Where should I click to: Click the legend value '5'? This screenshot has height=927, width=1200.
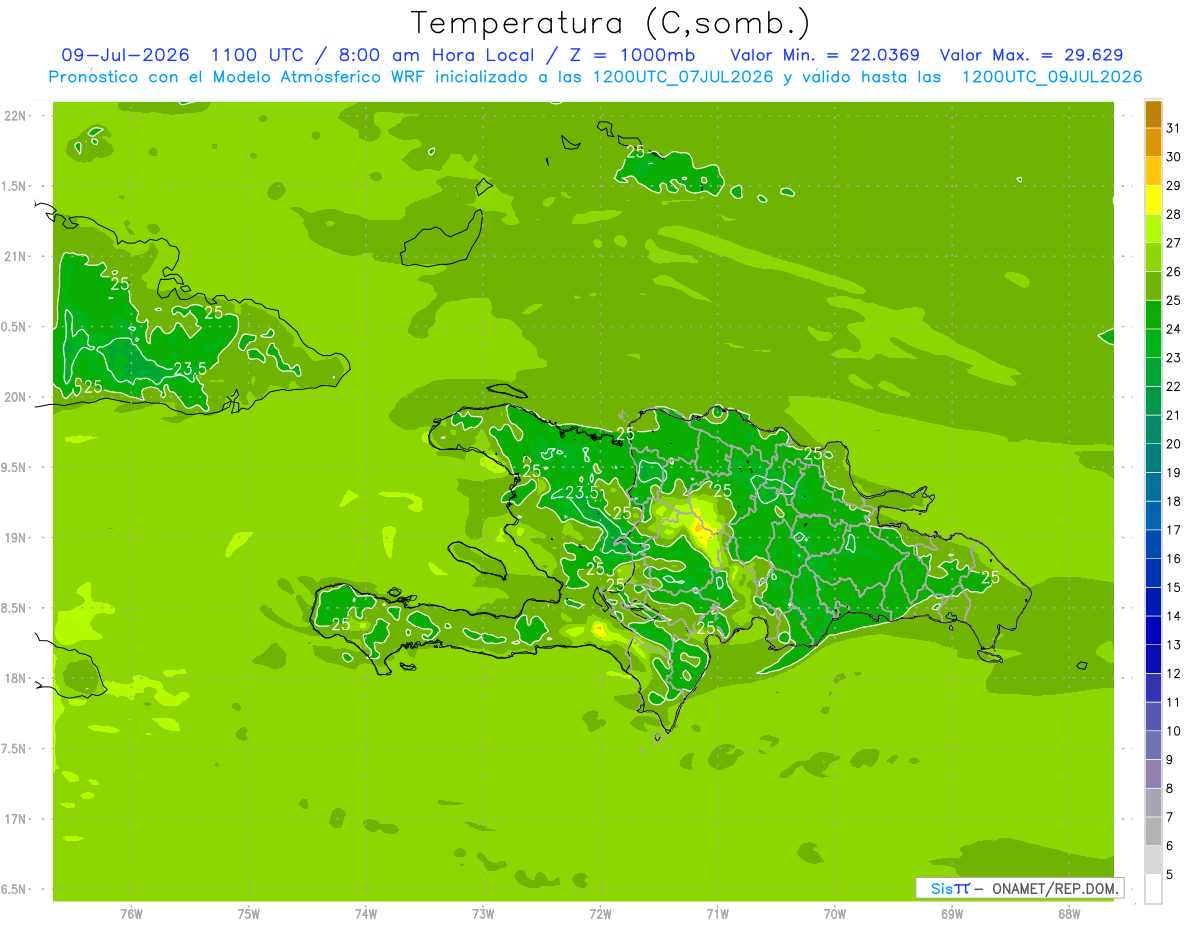point(1170,875)
